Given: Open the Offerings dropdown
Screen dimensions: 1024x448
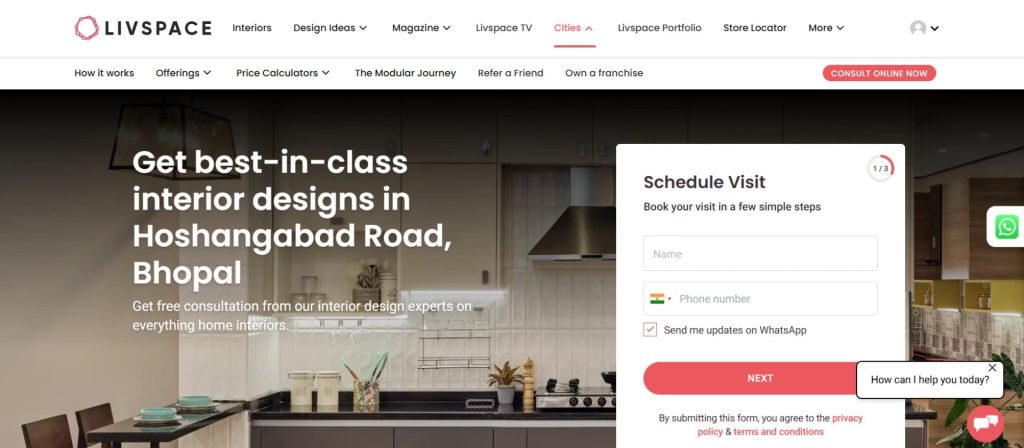Looking at the screenshot, I should [184, 73].
